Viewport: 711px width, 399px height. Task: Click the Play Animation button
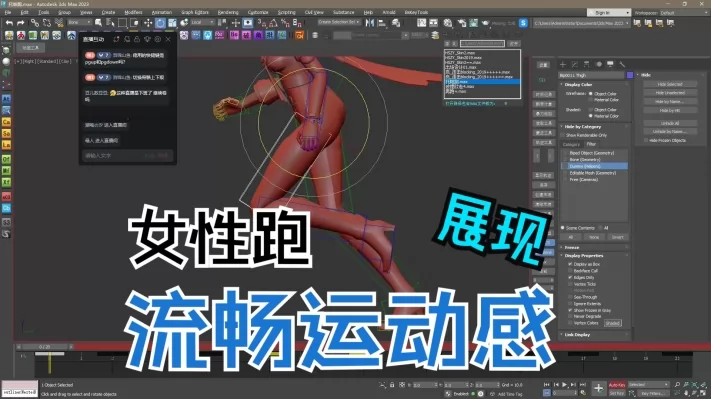pyautogui.click(x=565, y=384)
